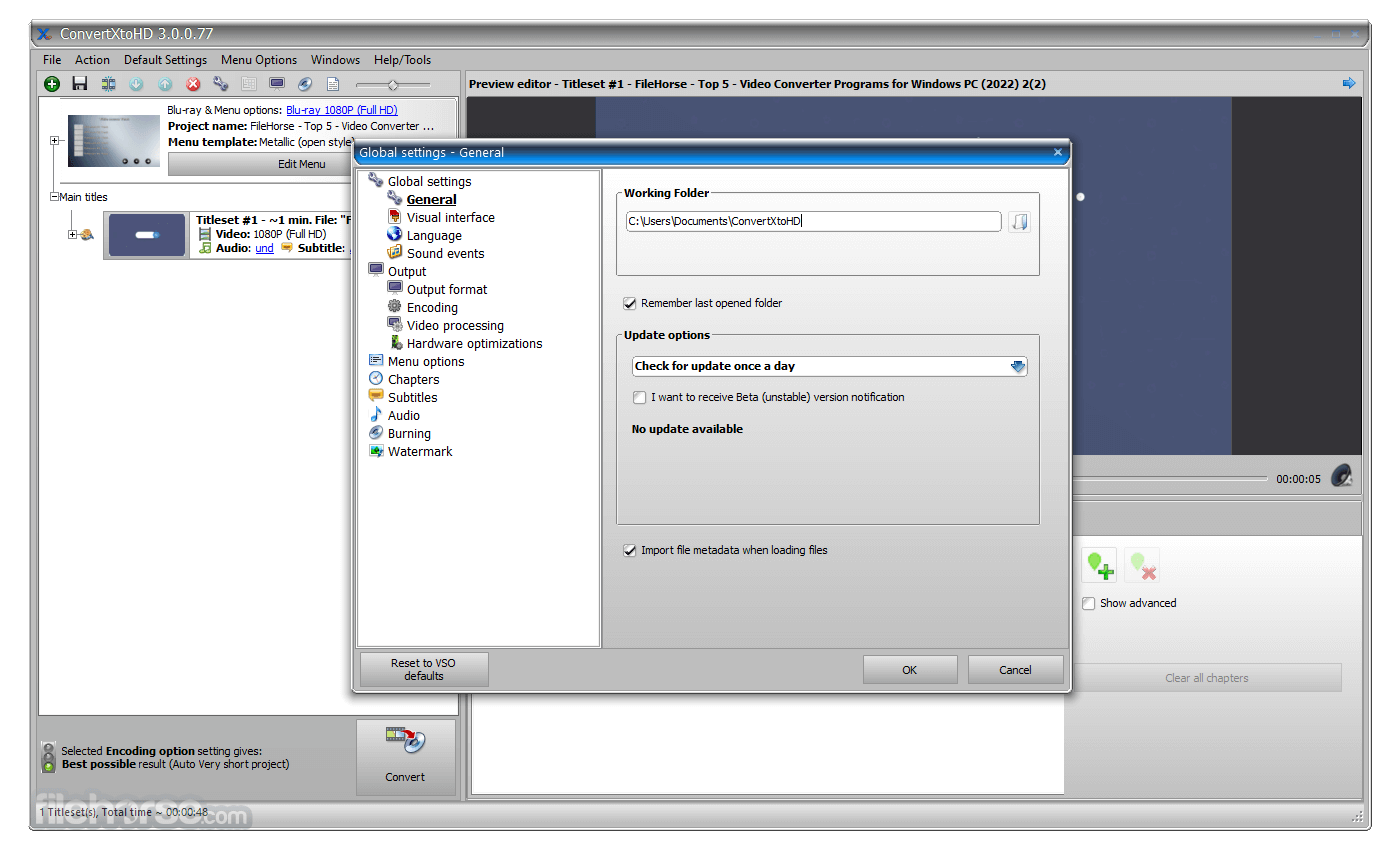Click the green Add chapter marker icon

[x=1100, y=566]
